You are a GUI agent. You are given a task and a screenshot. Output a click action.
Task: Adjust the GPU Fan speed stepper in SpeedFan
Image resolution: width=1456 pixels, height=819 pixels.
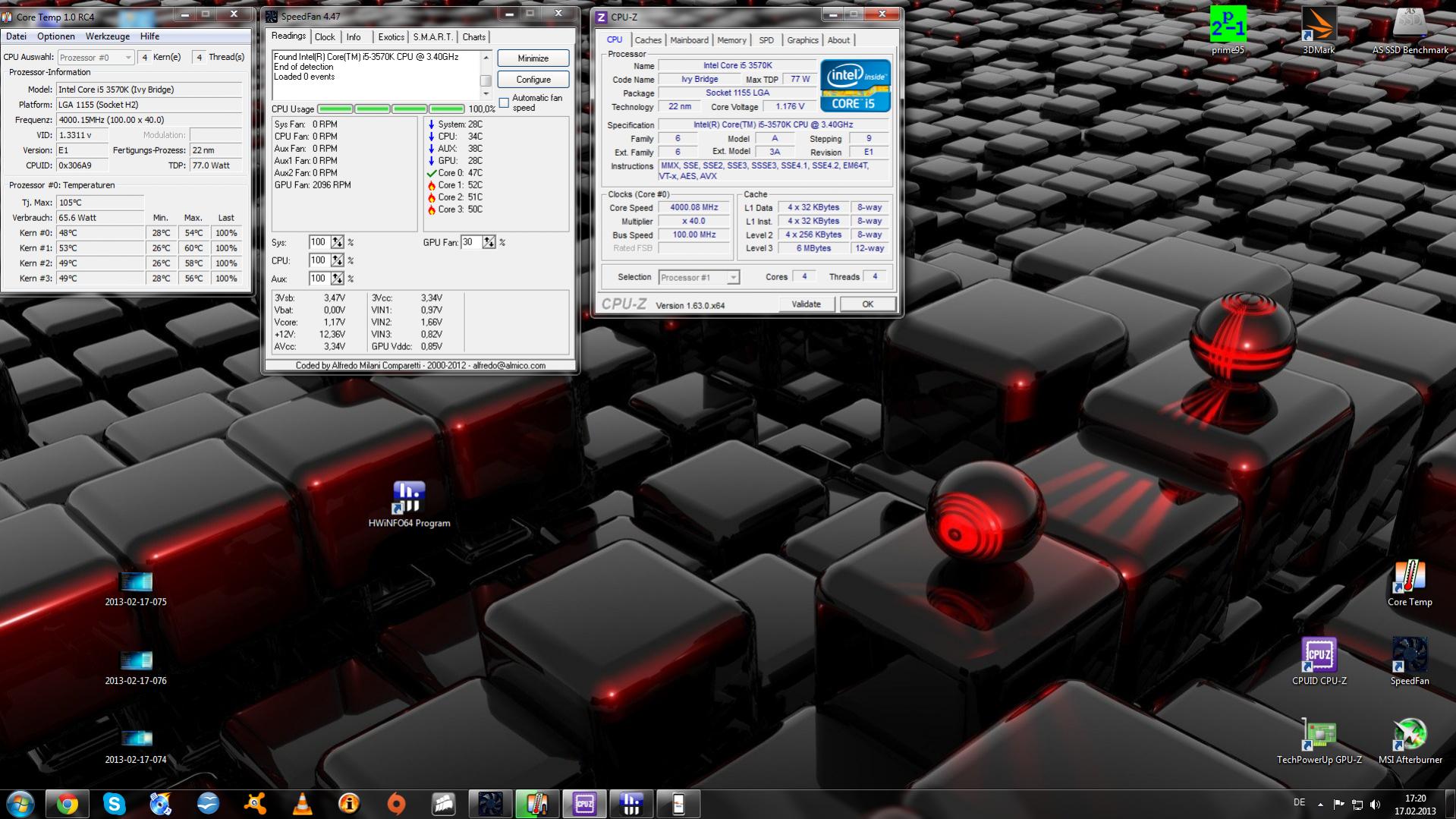click(489, 242)
